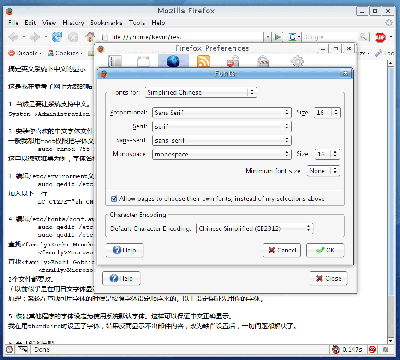The width and height of the screenshot is (400, 360).
Task: Click the load time icon beside 0.147s
Action: coord(336,349)
